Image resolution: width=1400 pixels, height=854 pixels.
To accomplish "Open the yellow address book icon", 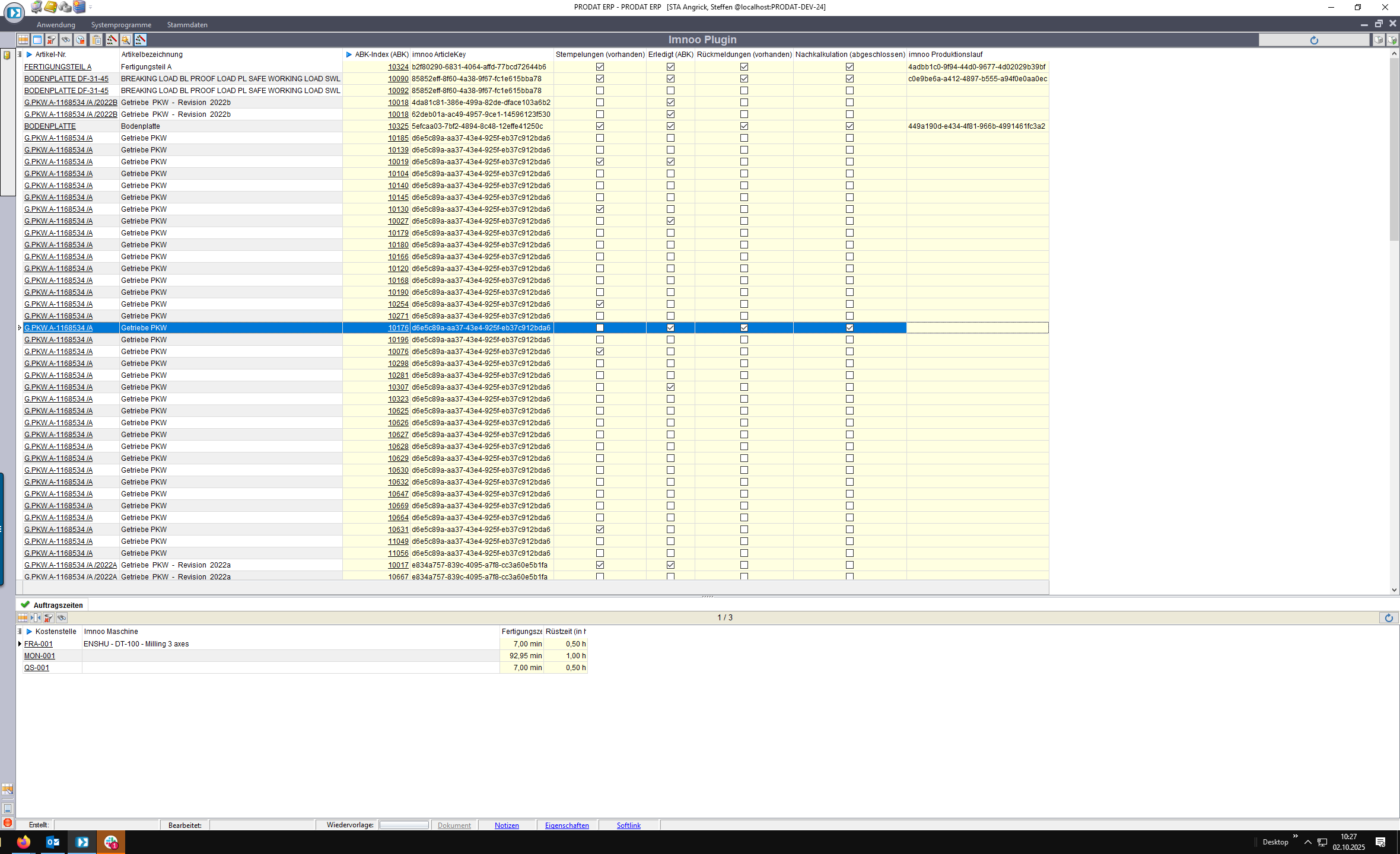I will (50, 7).
